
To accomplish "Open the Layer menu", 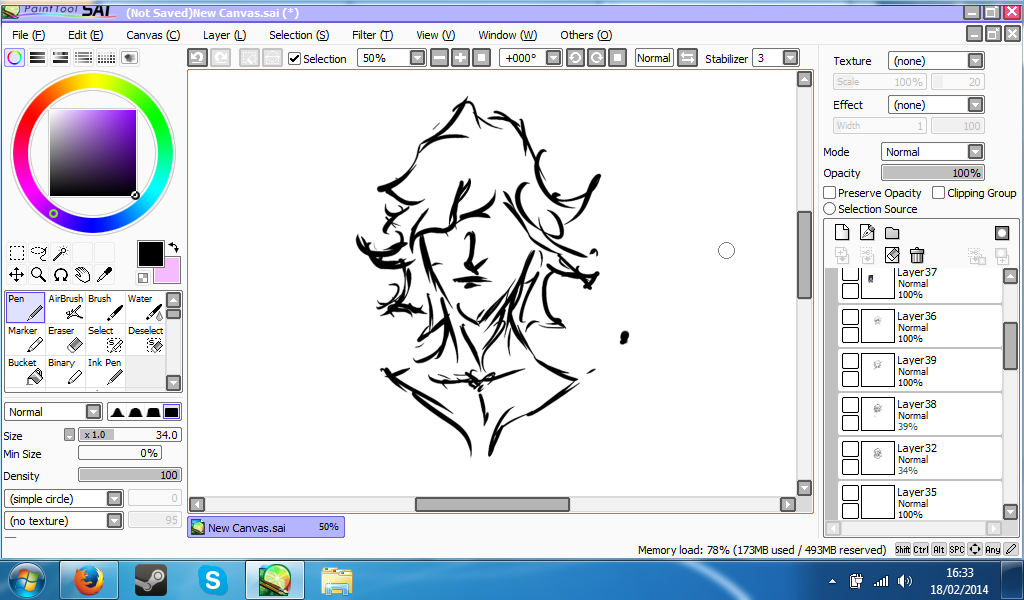I will coord(224,35).
